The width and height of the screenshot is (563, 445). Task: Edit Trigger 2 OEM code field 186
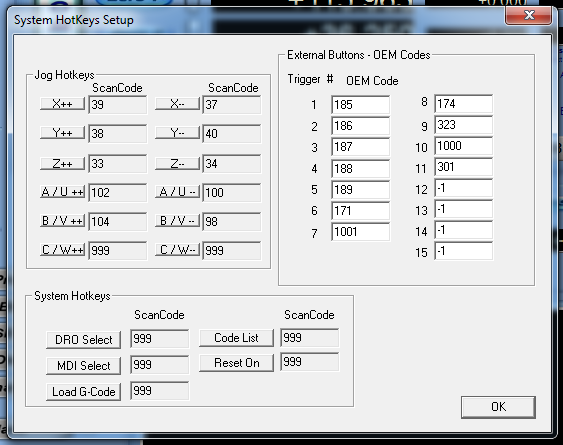click(360, 126)
